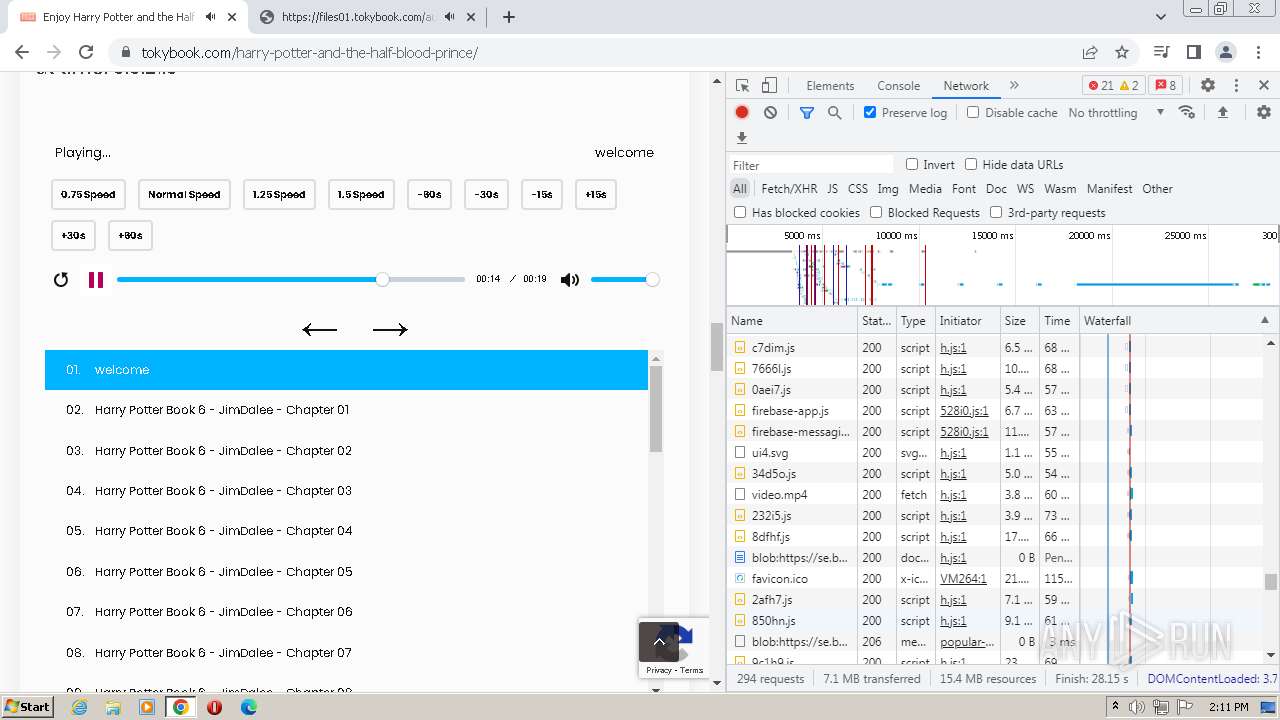
Task: Skip forward with the +15s button
Action: coord(596,195)
